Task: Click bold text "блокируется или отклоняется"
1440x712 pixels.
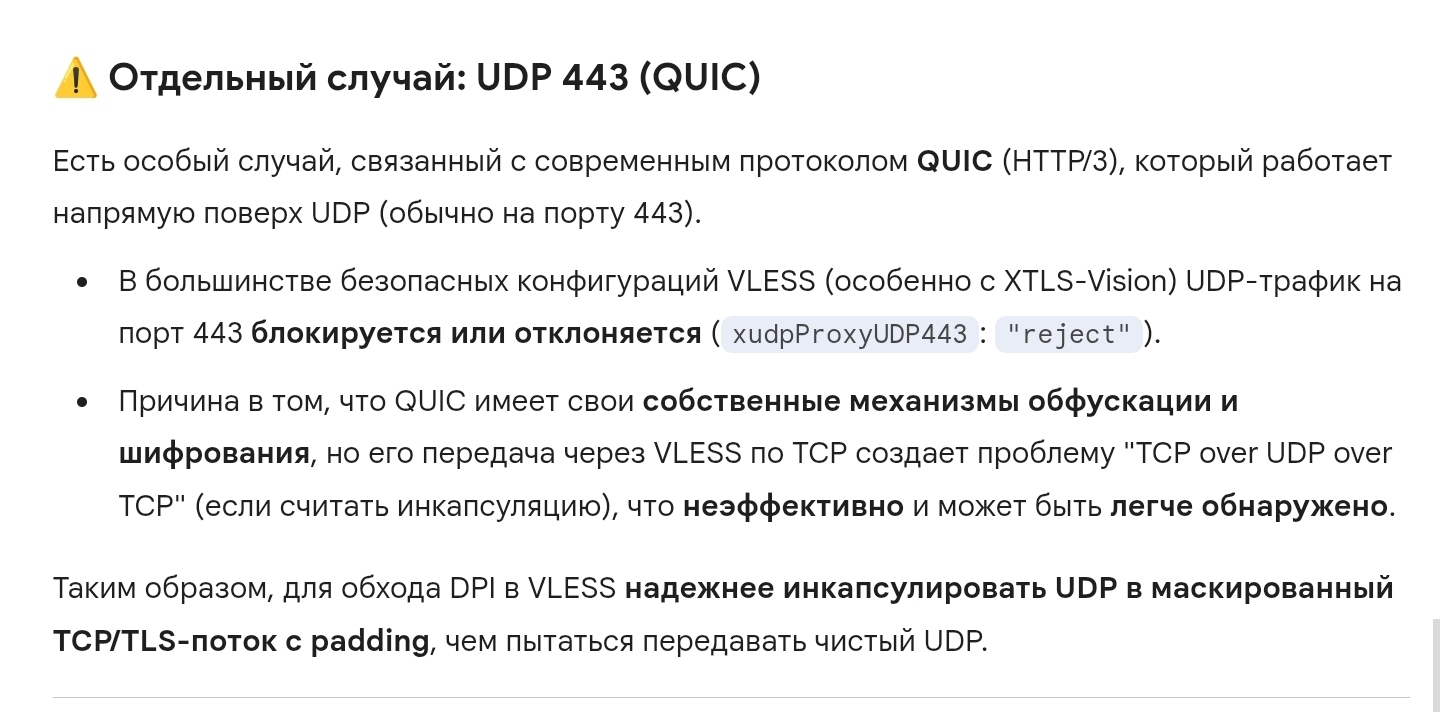Action: tap(475, 333)
